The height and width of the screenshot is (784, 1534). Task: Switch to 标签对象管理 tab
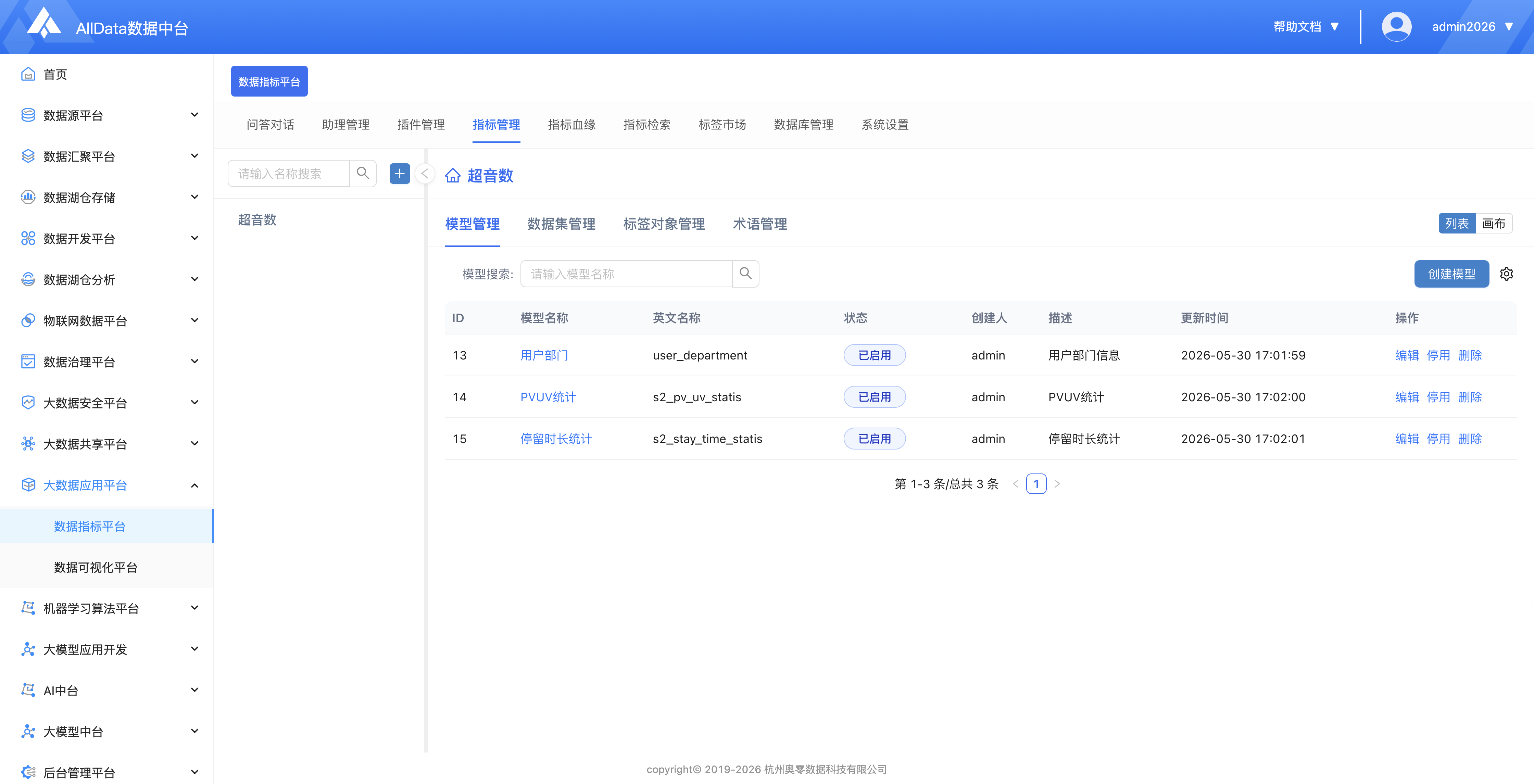[664, 224]
